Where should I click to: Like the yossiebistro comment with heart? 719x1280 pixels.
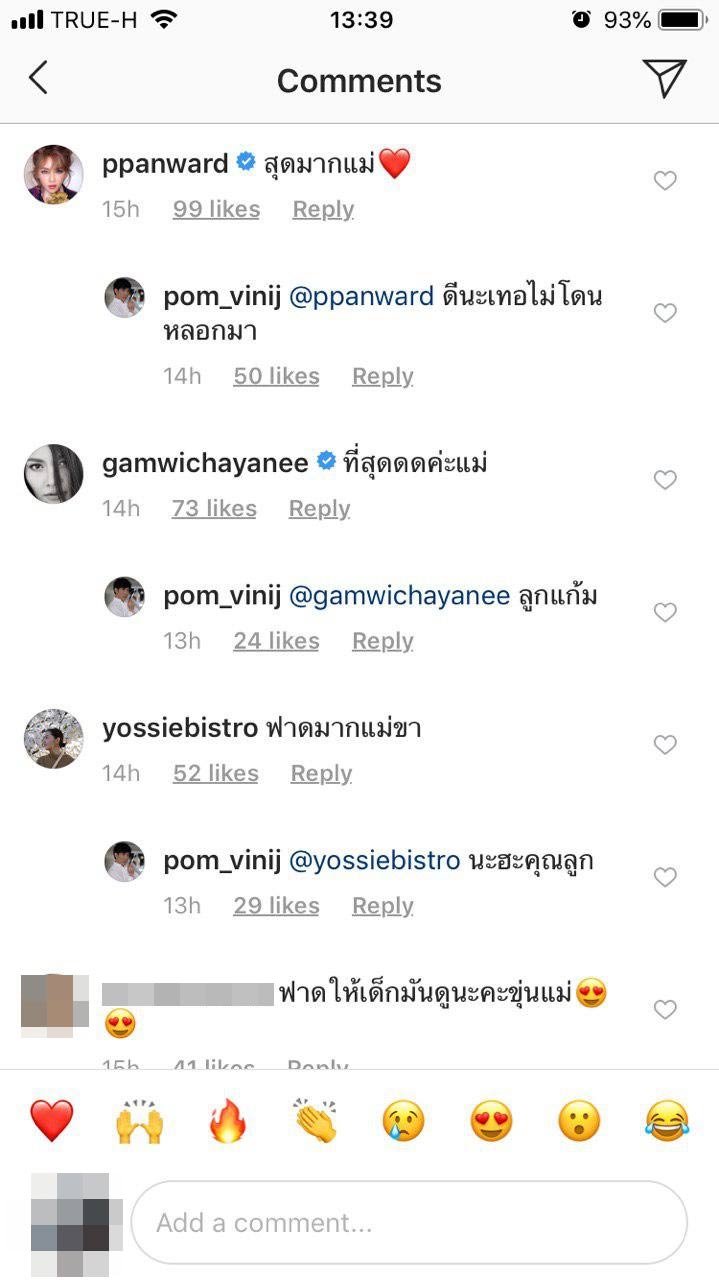pos(665,745)
